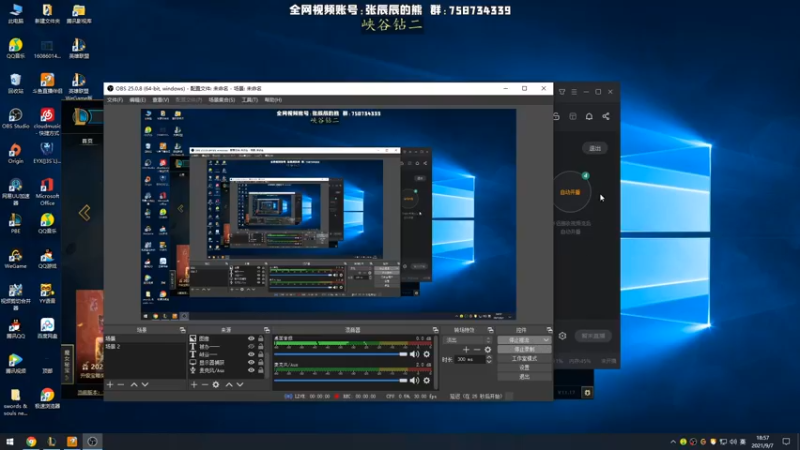Add a new source with the plus icon
800x450 pixels.
click(194, 384)
